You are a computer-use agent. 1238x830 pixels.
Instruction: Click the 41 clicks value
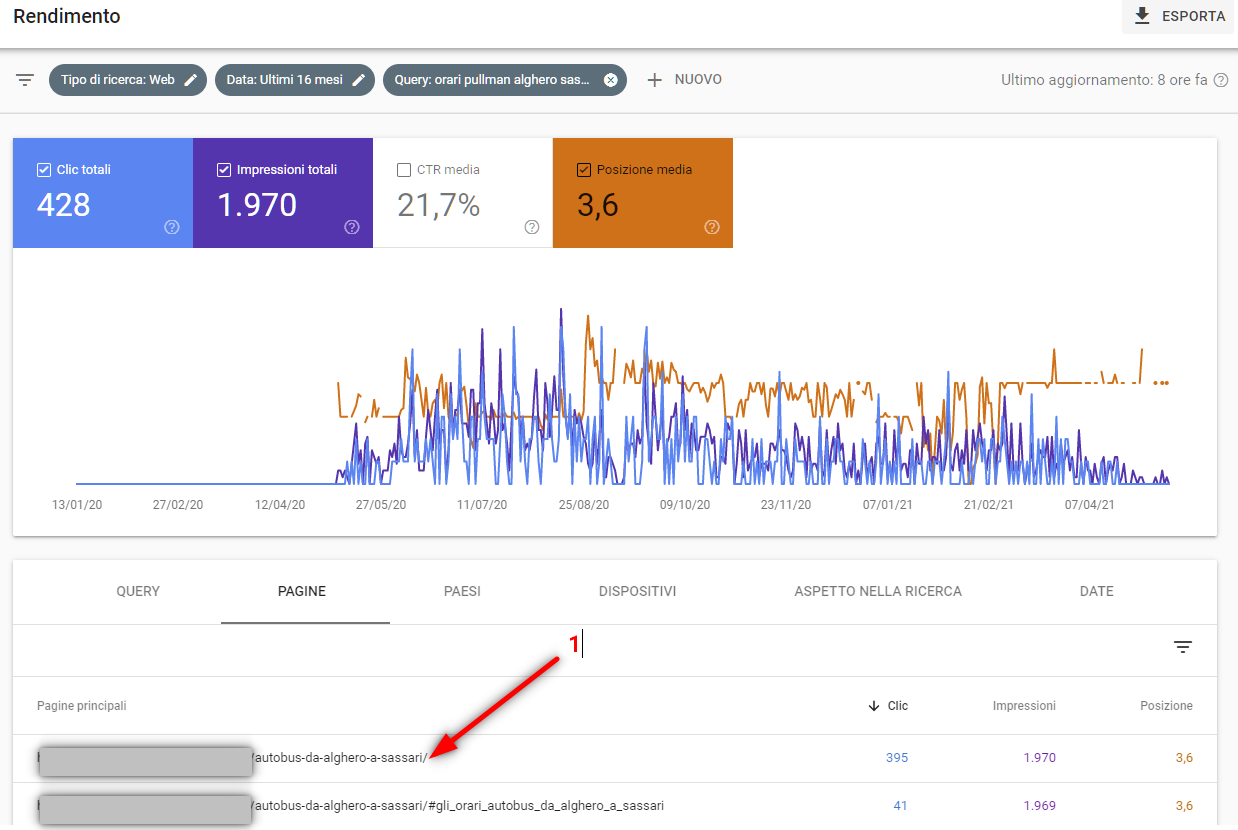point(902,806)
